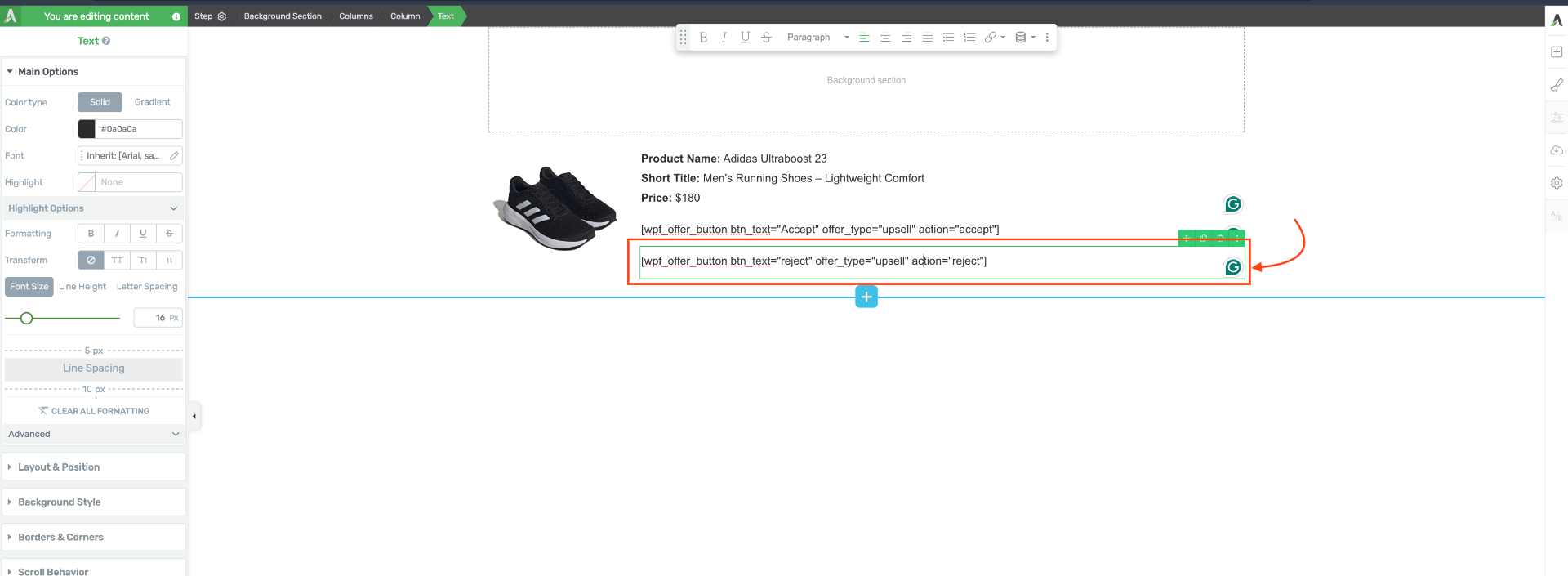Image resolution: width=1568 pixels, height=576 pixels.
Task: Switch to Line Height tab
Action: (x=82, y=287)
